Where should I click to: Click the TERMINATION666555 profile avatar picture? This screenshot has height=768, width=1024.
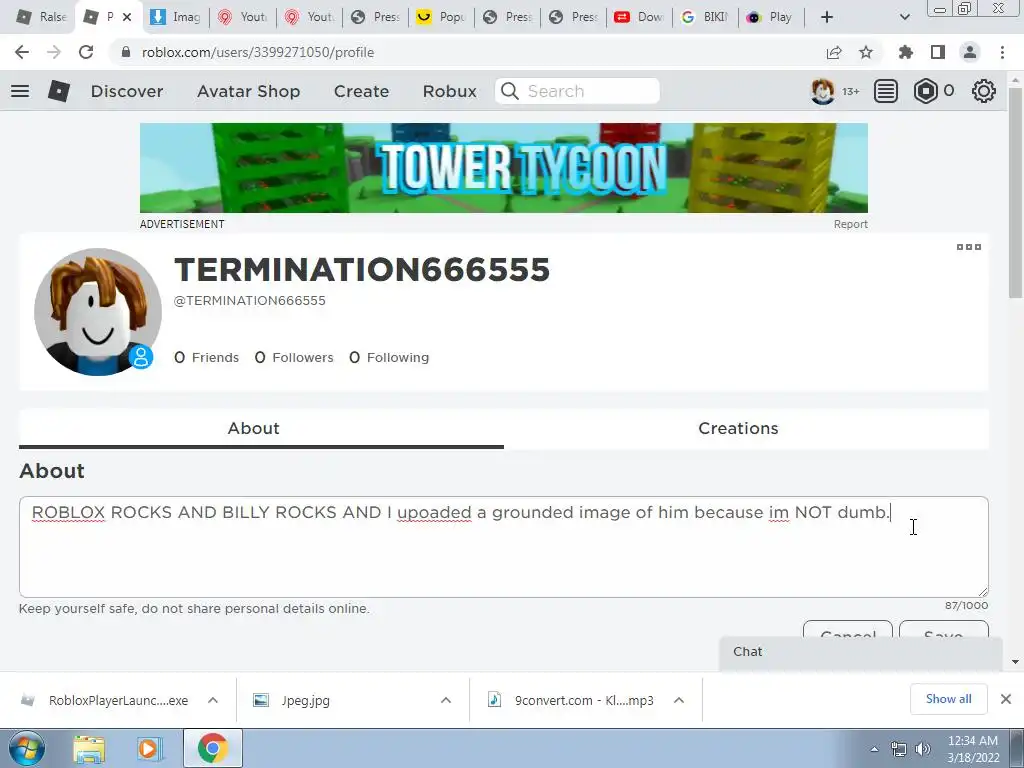tap(97, 312)
